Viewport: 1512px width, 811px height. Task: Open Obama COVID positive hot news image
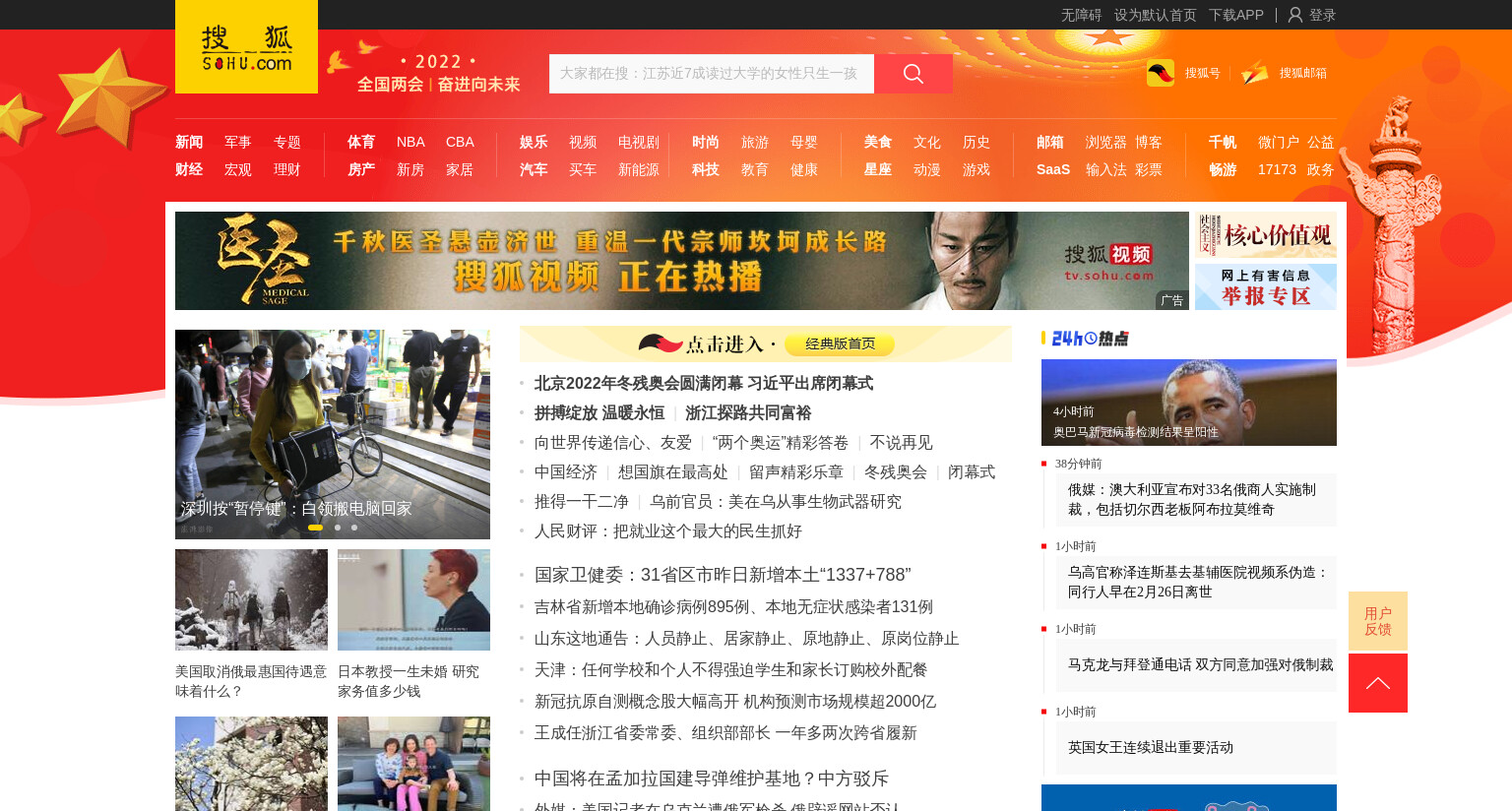point(1189,403)
